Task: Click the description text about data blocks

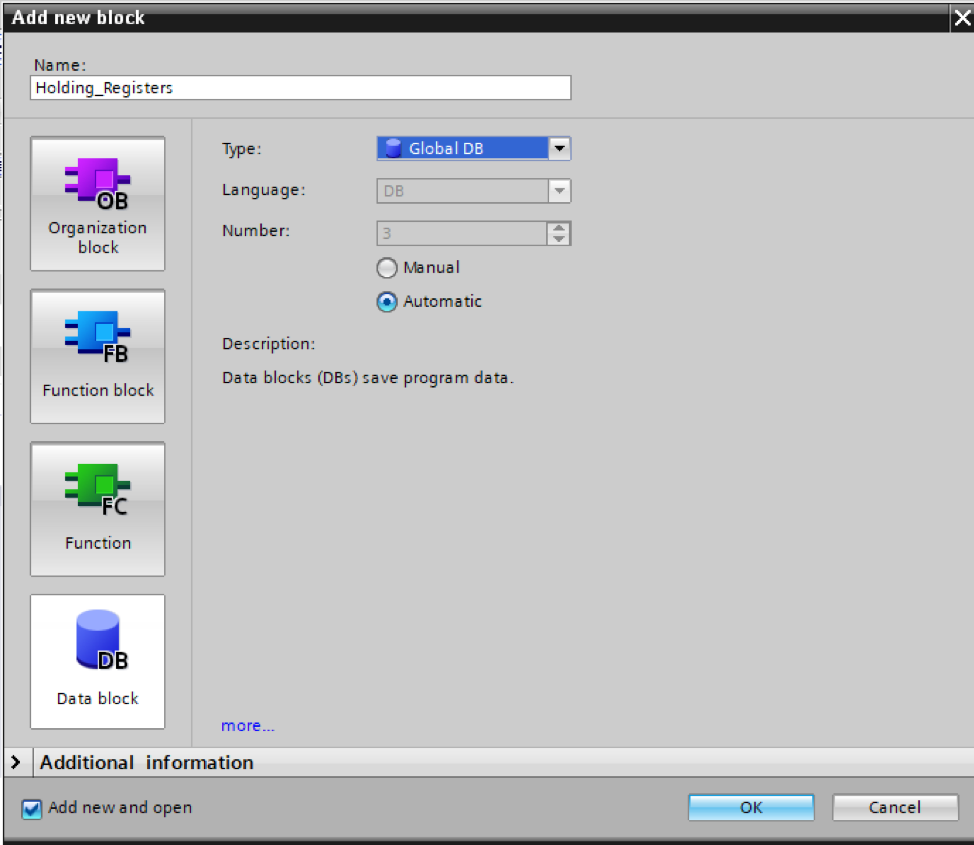Action: (368, 378)
